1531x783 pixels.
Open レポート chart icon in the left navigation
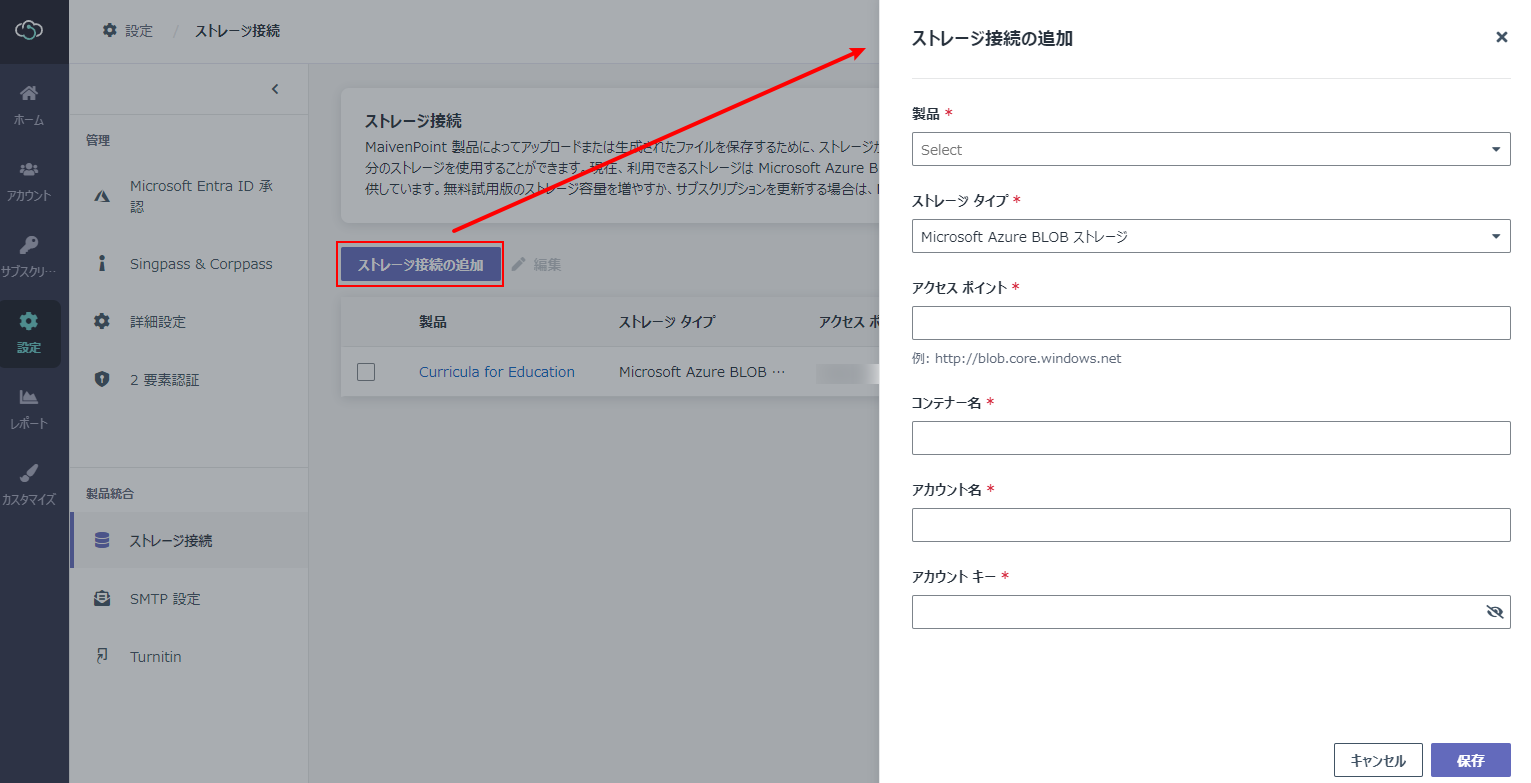(29, 397)
